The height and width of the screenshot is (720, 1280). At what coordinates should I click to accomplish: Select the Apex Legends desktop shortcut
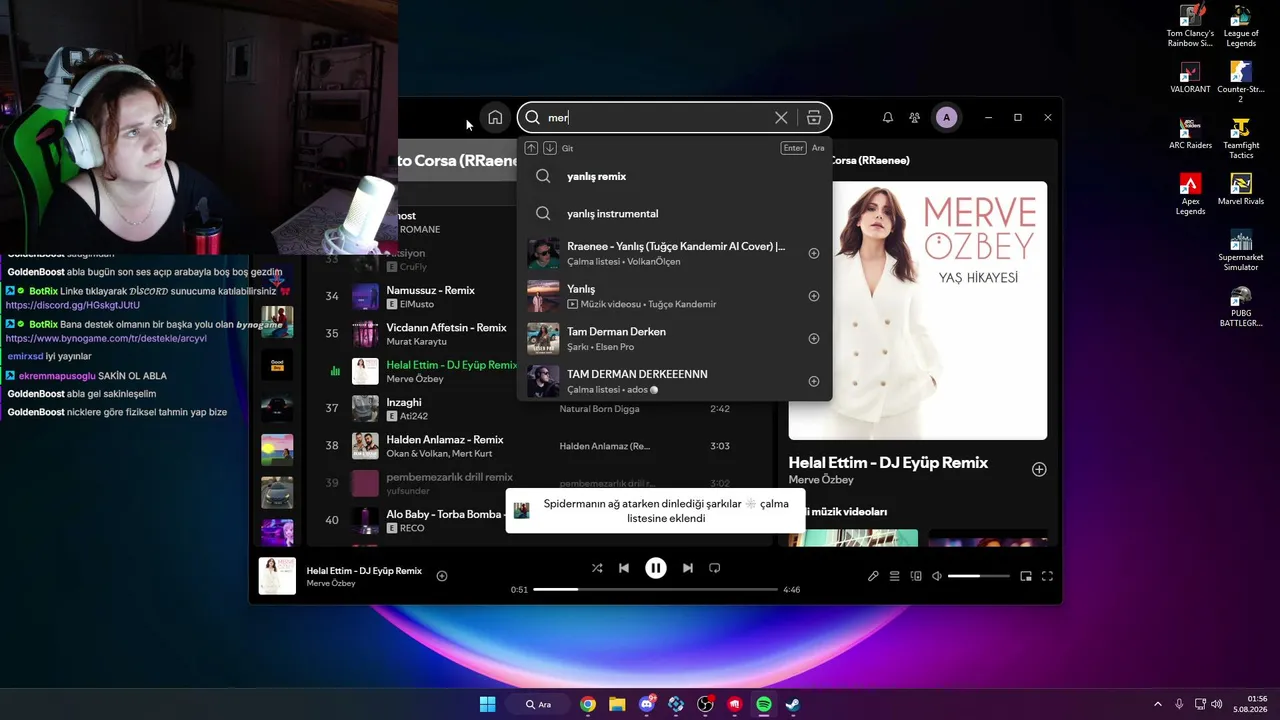pos(1190,194)
